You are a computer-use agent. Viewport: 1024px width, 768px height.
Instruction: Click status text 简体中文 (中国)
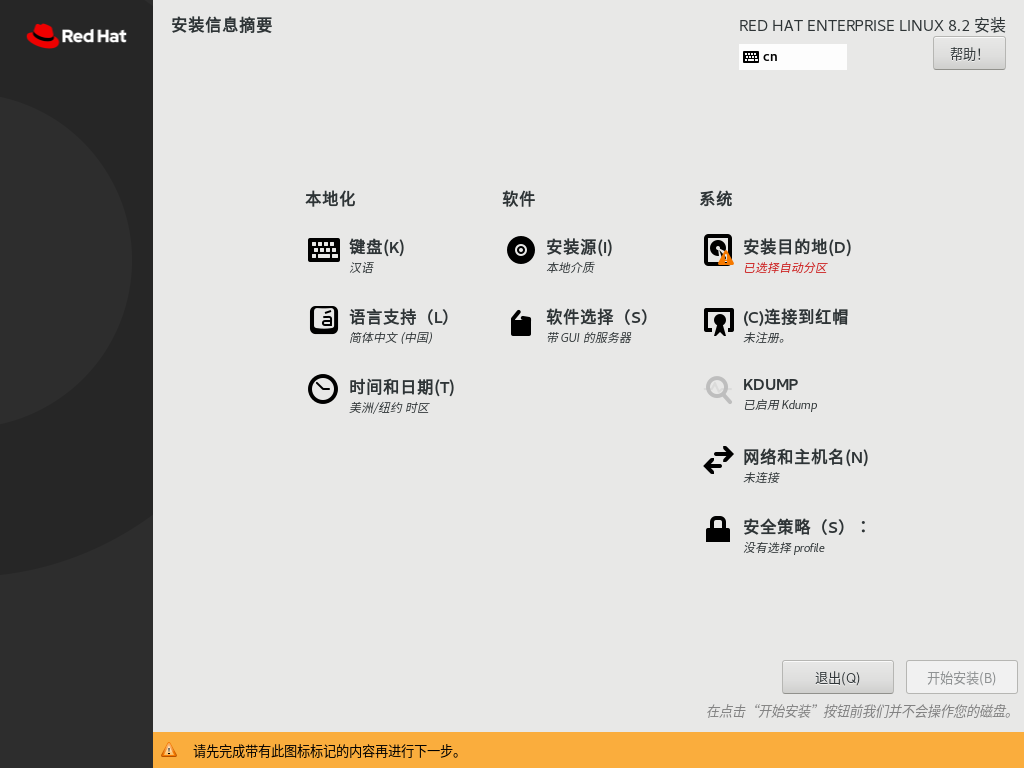click(391, 338)
